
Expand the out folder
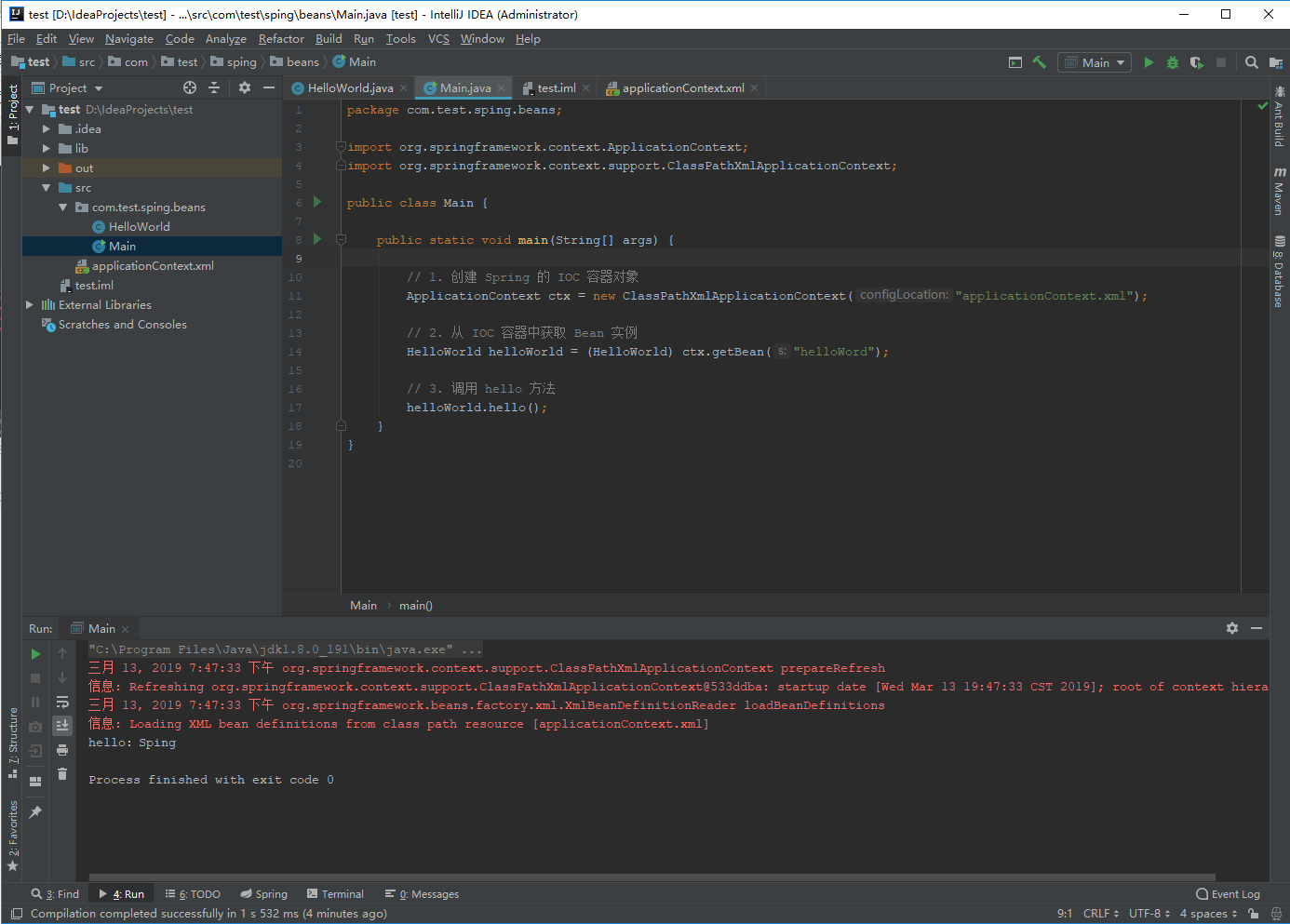click(47, 168)
